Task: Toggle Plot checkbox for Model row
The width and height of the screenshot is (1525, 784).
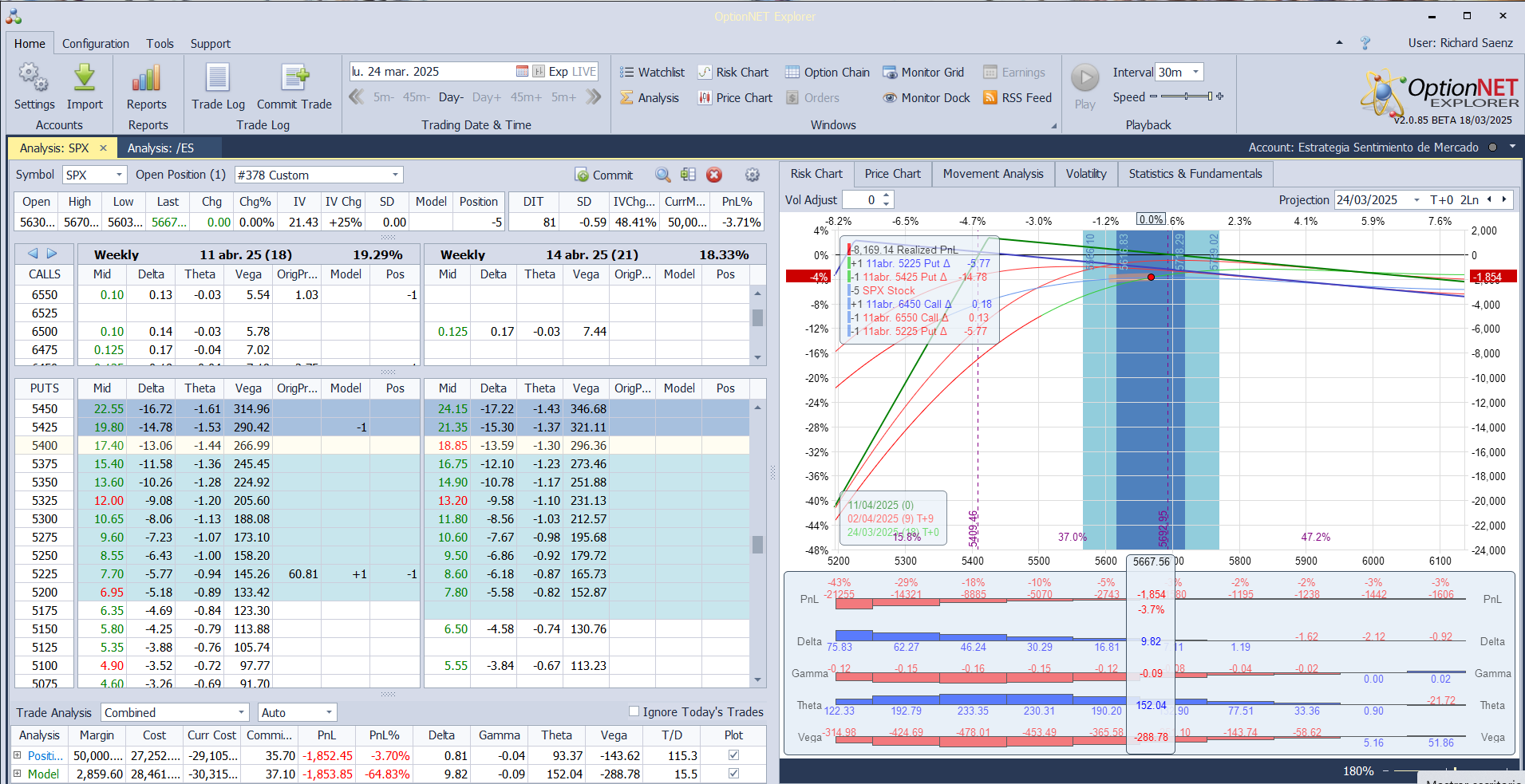Action: pyautogui.click(x=733, y=774)
